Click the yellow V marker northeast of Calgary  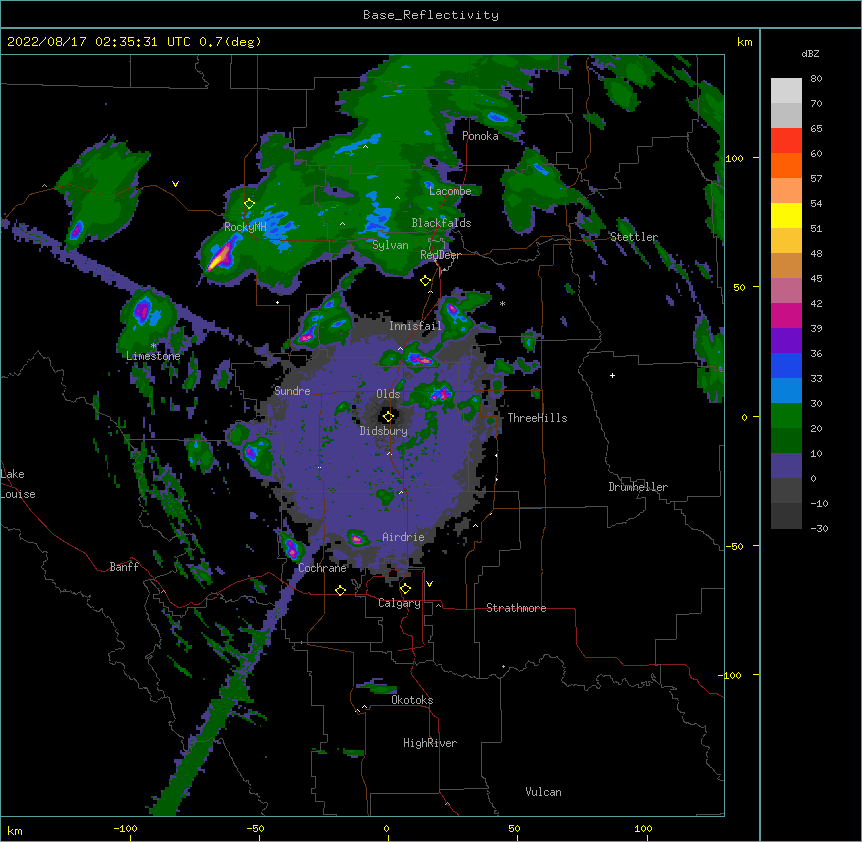tap(429, 584)
